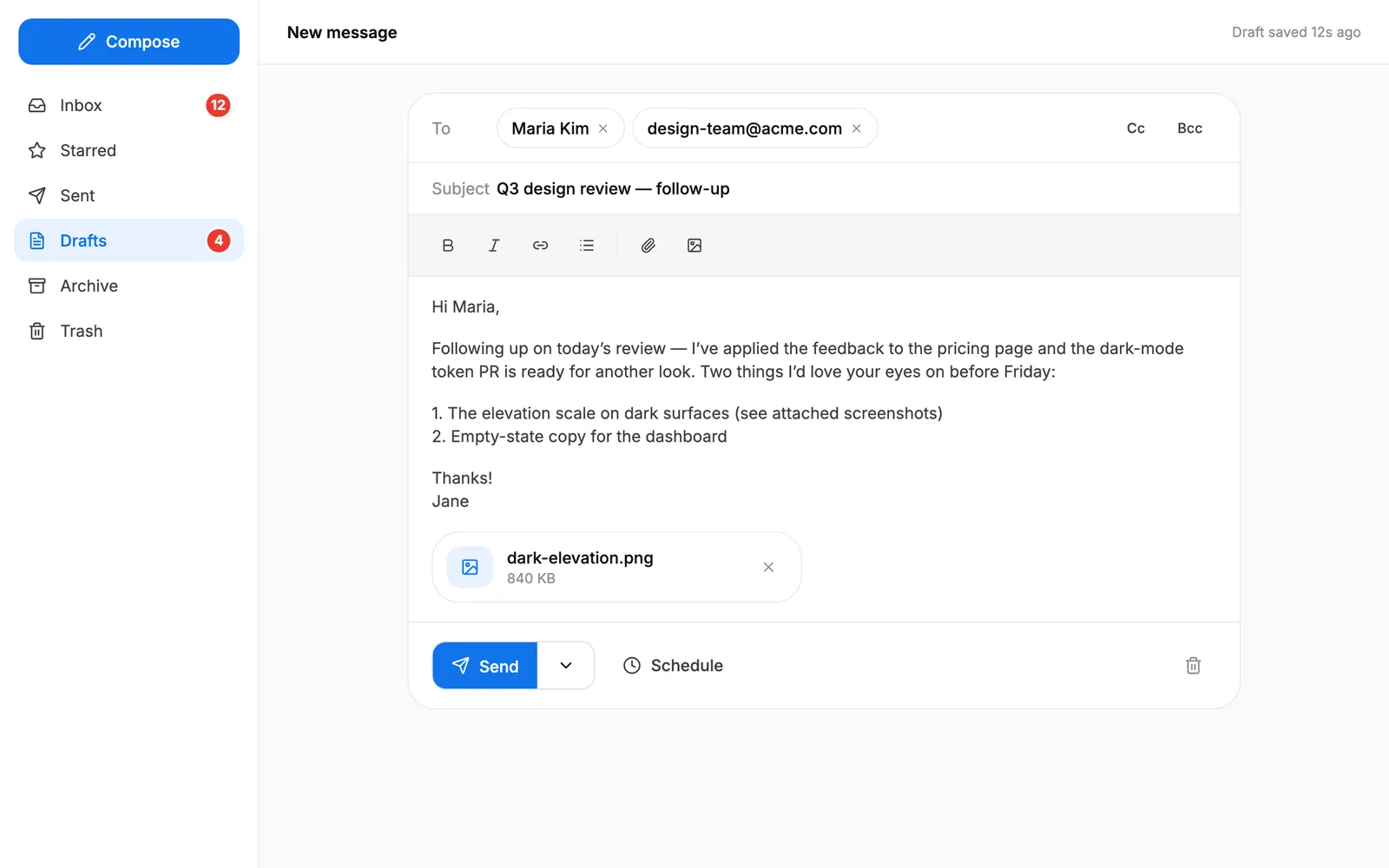Click the dark-elevation.png attachment file name
The height and width of the screenshot is (868, 1389).
point(580,558)
